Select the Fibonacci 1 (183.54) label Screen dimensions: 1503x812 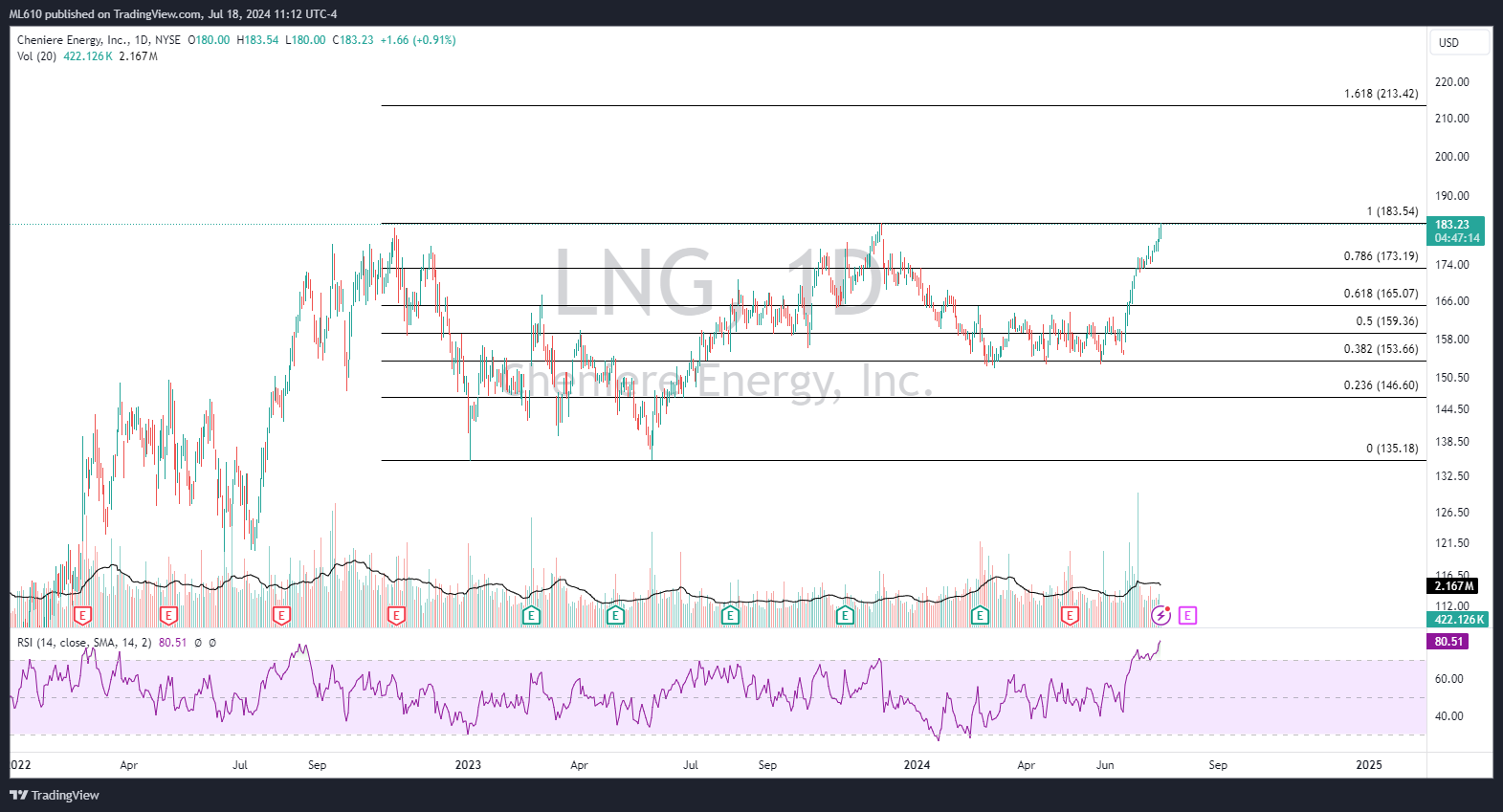[x=1392, y=211]
